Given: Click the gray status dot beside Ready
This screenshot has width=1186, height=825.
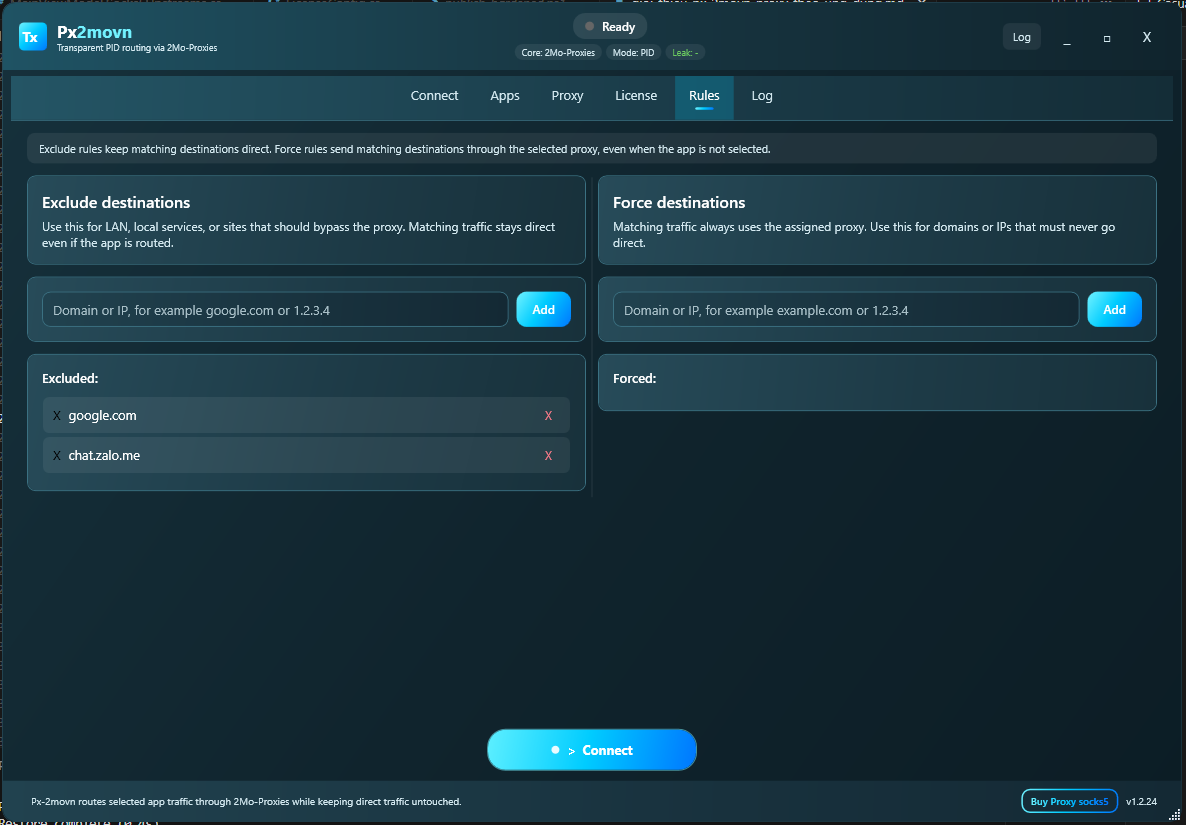Looking at the screenshot, I should (x=590, y=26).
